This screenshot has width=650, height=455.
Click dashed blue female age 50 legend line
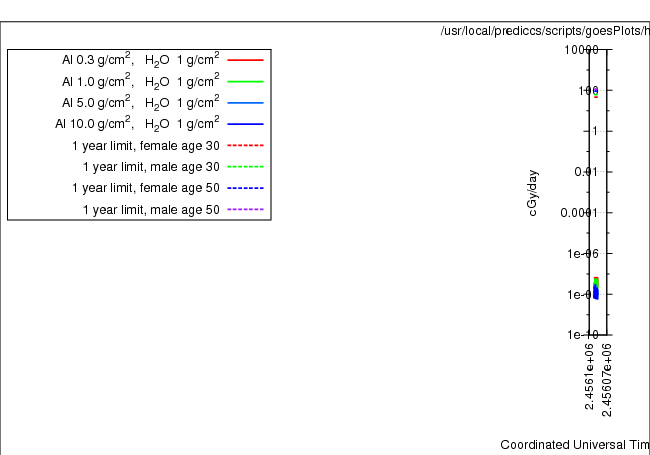click(245, 188)
